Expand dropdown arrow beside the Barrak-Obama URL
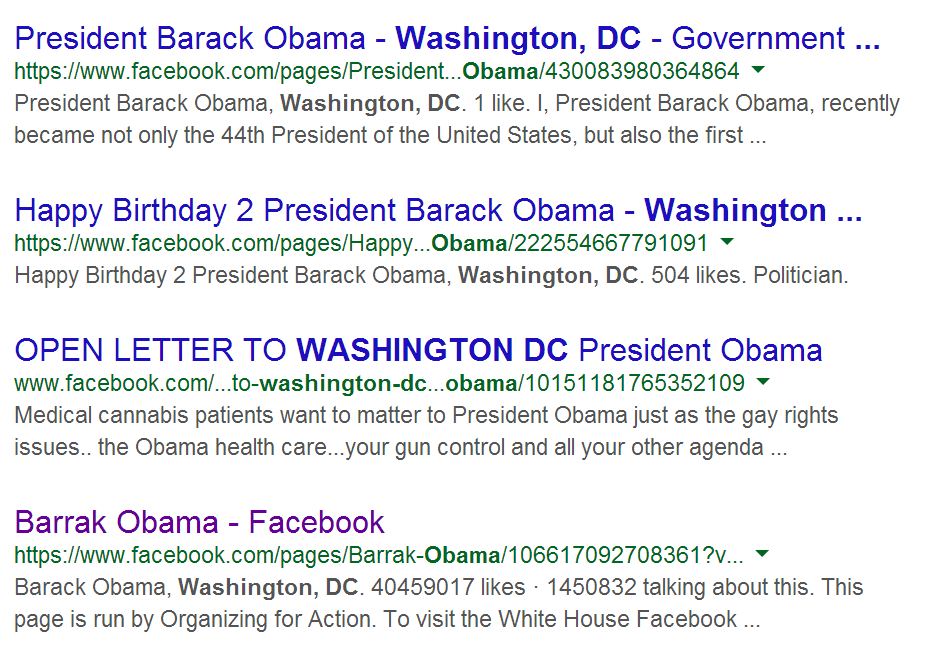 763,554
